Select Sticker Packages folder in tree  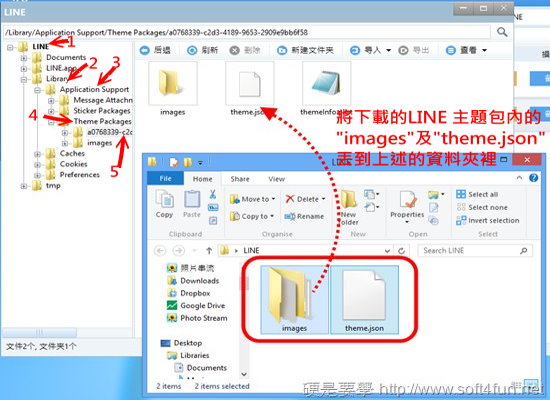click(x=102, y=111)
